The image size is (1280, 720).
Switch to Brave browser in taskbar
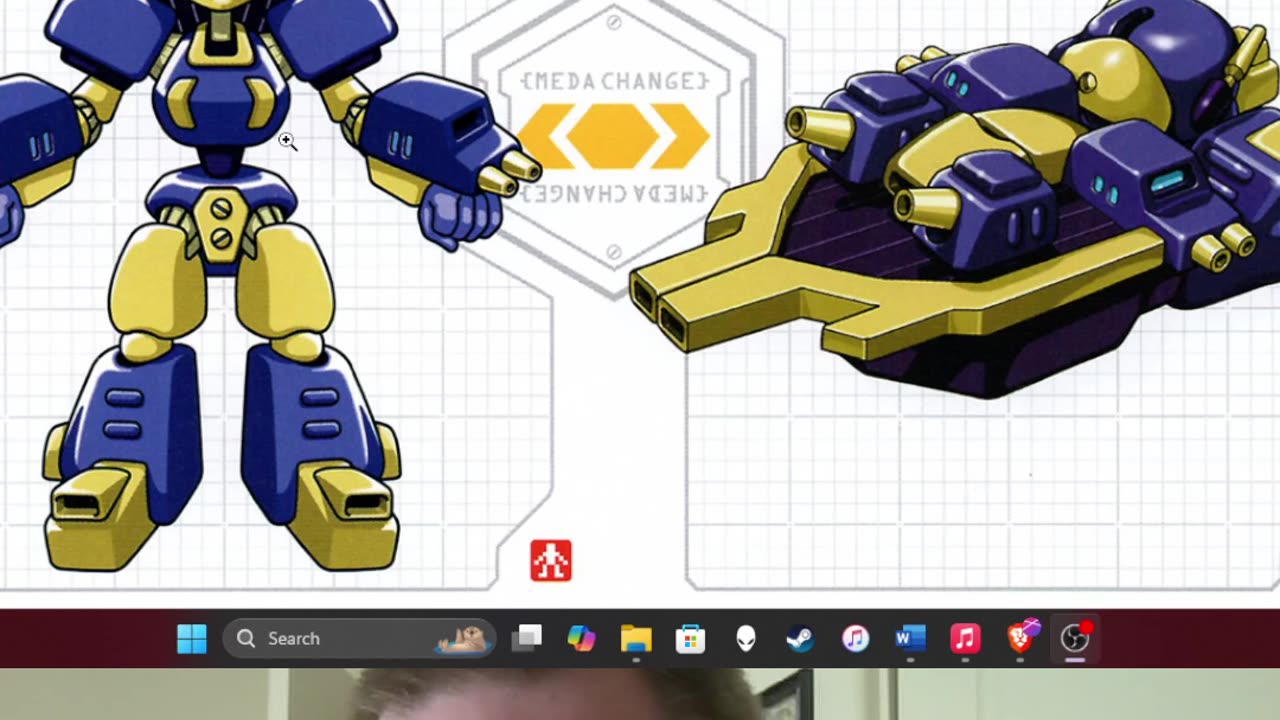pos(1020,638)
